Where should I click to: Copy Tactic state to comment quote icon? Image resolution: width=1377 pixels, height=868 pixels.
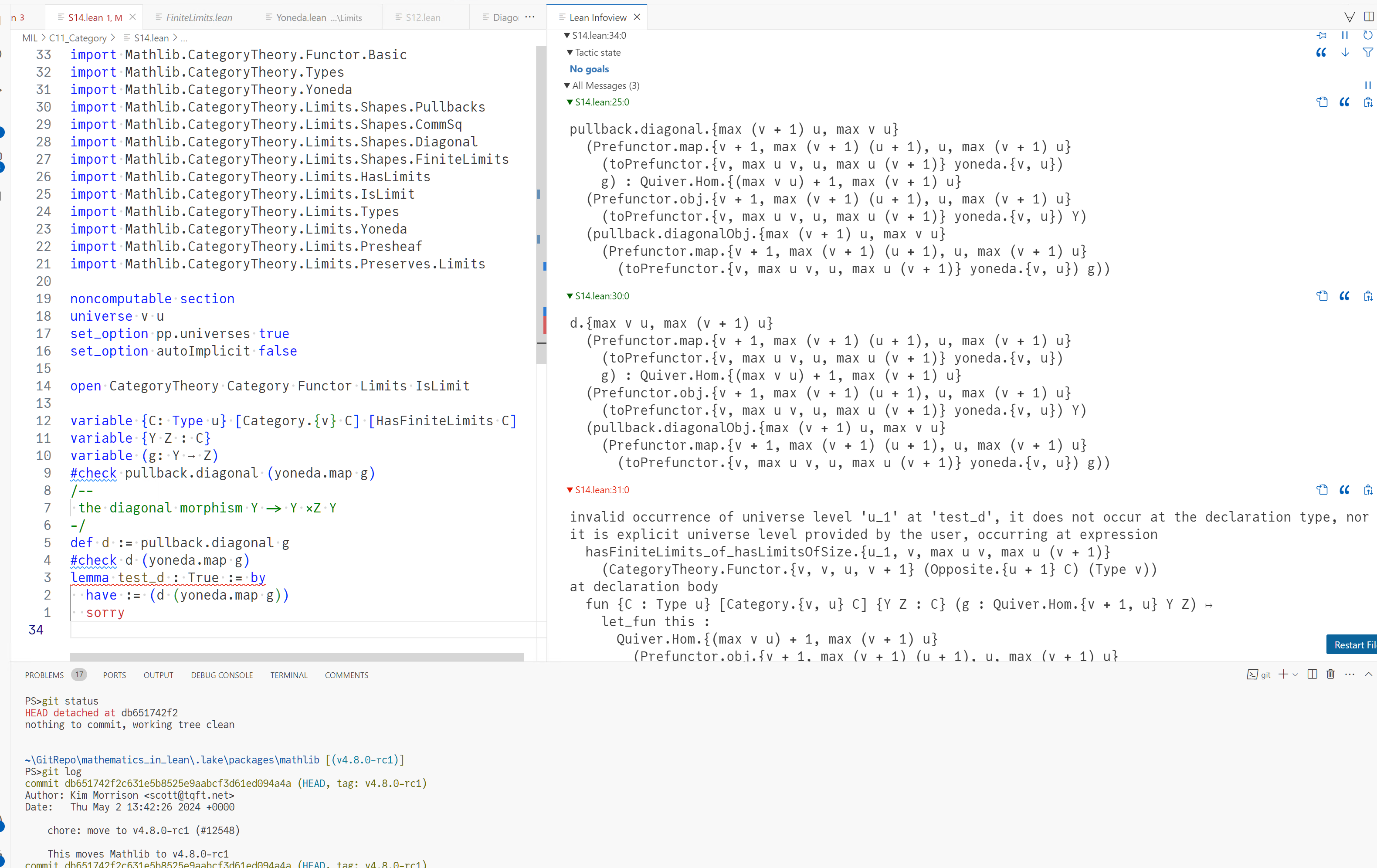click(x=1321, y=53)
